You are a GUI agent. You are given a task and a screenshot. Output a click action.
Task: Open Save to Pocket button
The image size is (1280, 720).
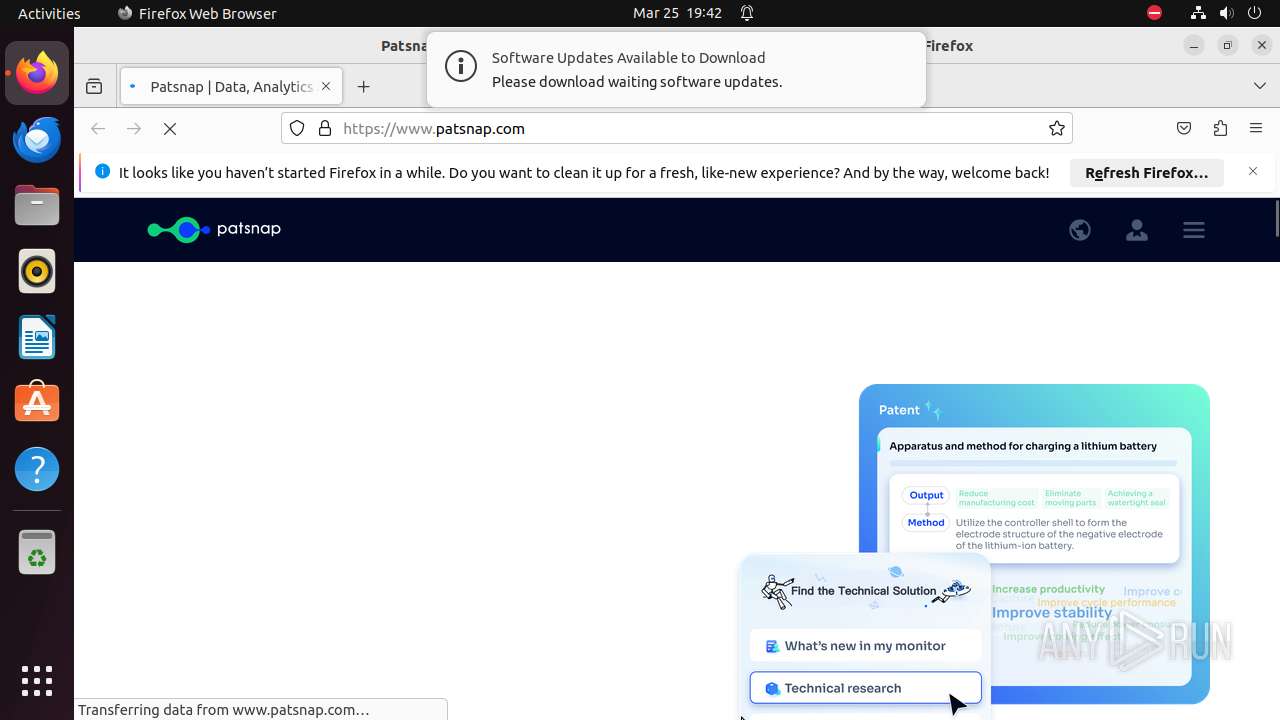pyautogui.click(x=1184, y=129)
